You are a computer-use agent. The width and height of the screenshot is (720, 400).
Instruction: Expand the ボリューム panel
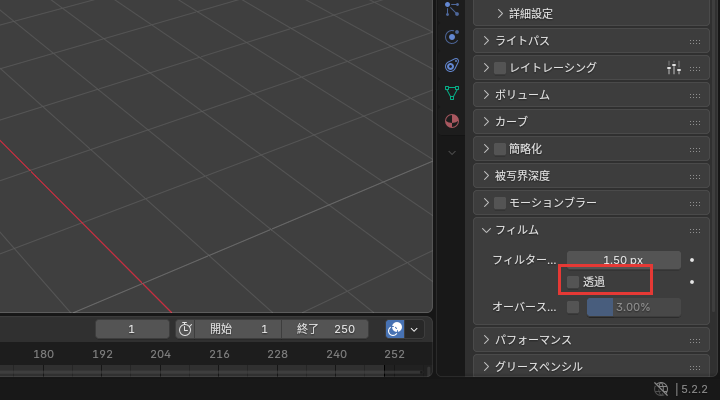coord(486,95)
